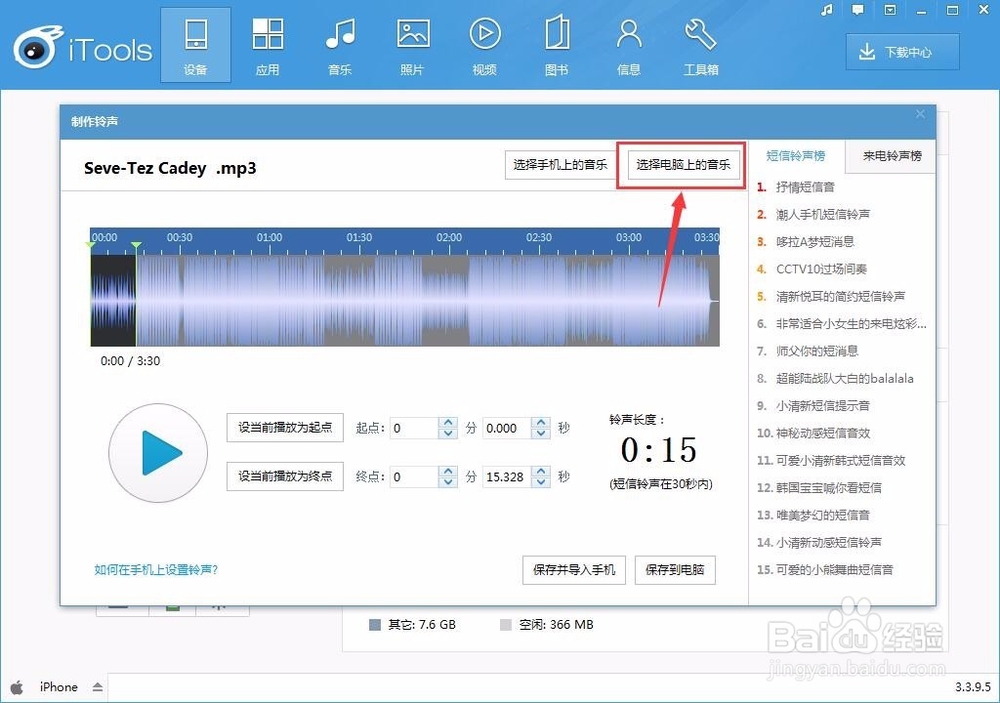Image resolution: width=1000 pixels, height=703 pixels.
Task: Increase the 0.000 seconds start value
Action: (540, 422)
